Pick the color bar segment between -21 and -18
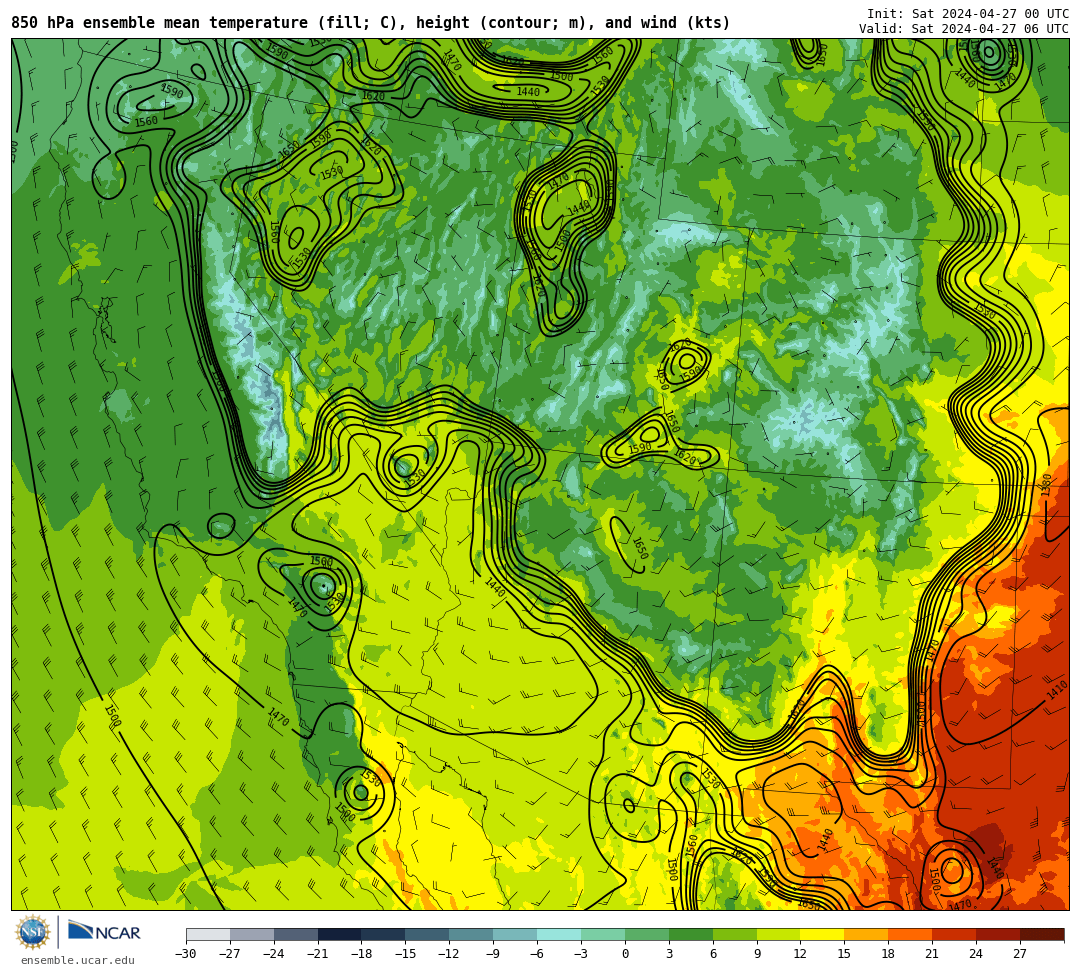The height and width of the screenshot is (973, 1080). tap(340, 934)
